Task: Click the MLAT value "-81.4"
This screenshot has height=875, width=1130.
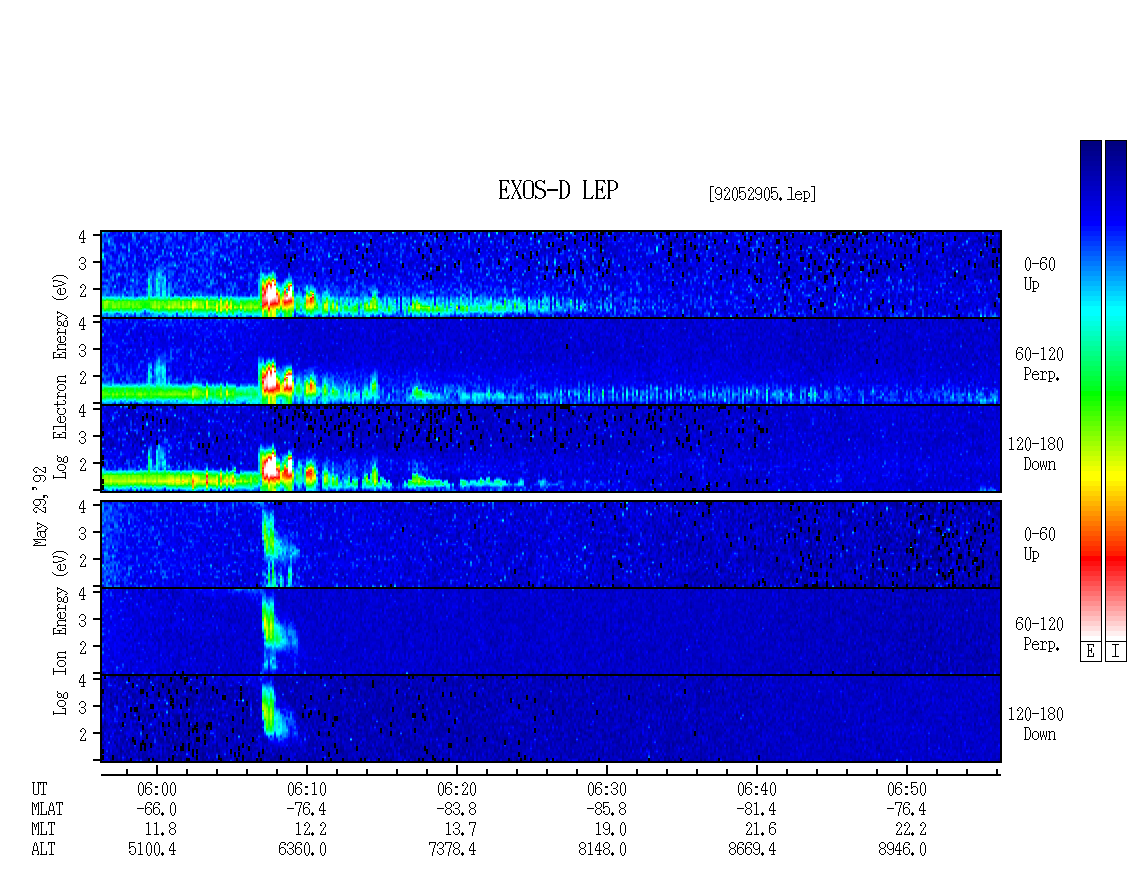Action: (756, 809)
